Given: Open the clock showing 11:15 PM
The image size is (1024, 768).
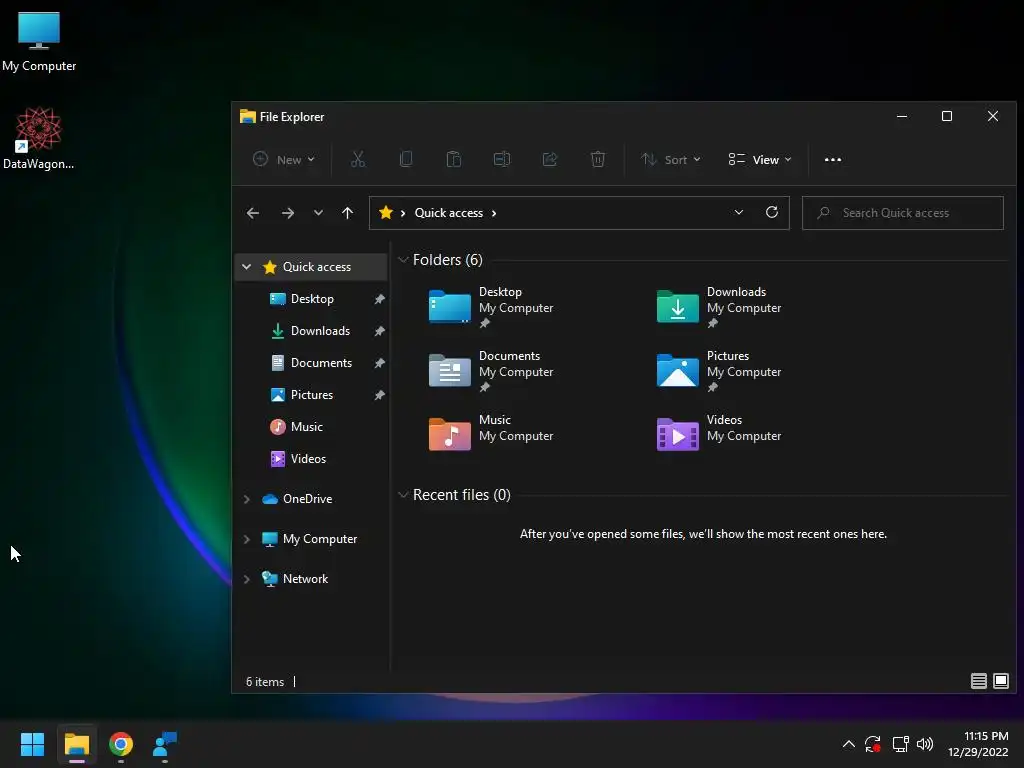Looking at the screenshot, I should [978, 744].
